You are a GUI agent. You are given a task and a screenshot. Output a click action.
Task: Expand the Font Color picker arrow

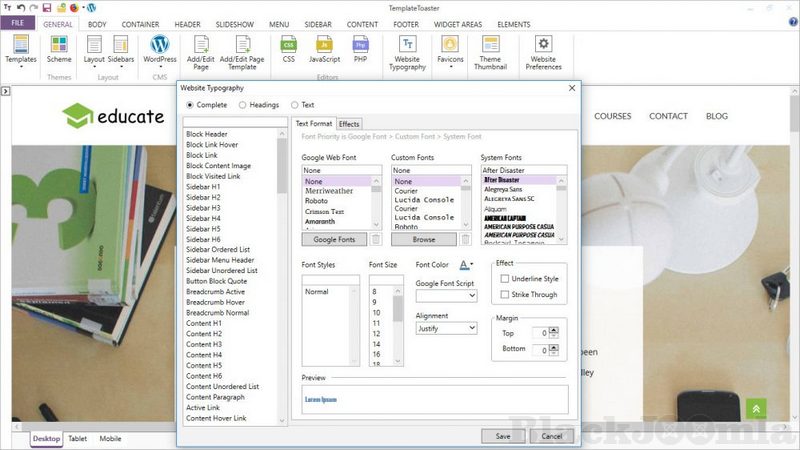click(473, 265)
